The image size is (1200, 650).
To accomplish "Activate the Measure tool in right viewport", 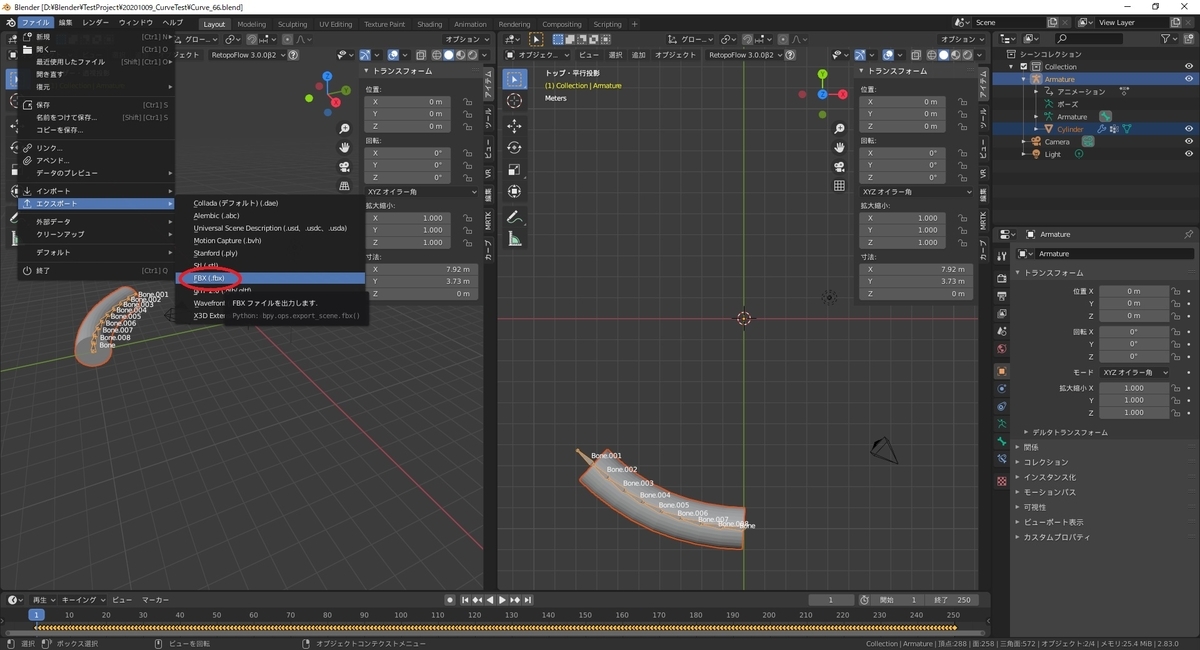I will pyautogui.click(x=515, y=238).
